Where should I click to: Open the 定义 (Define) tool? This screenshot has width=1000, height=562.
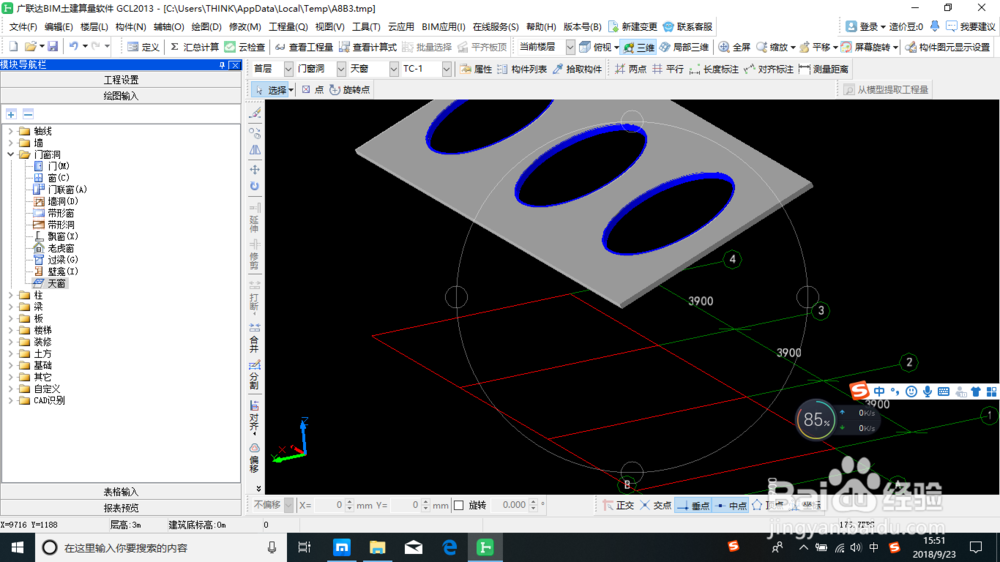click(143, 47)
